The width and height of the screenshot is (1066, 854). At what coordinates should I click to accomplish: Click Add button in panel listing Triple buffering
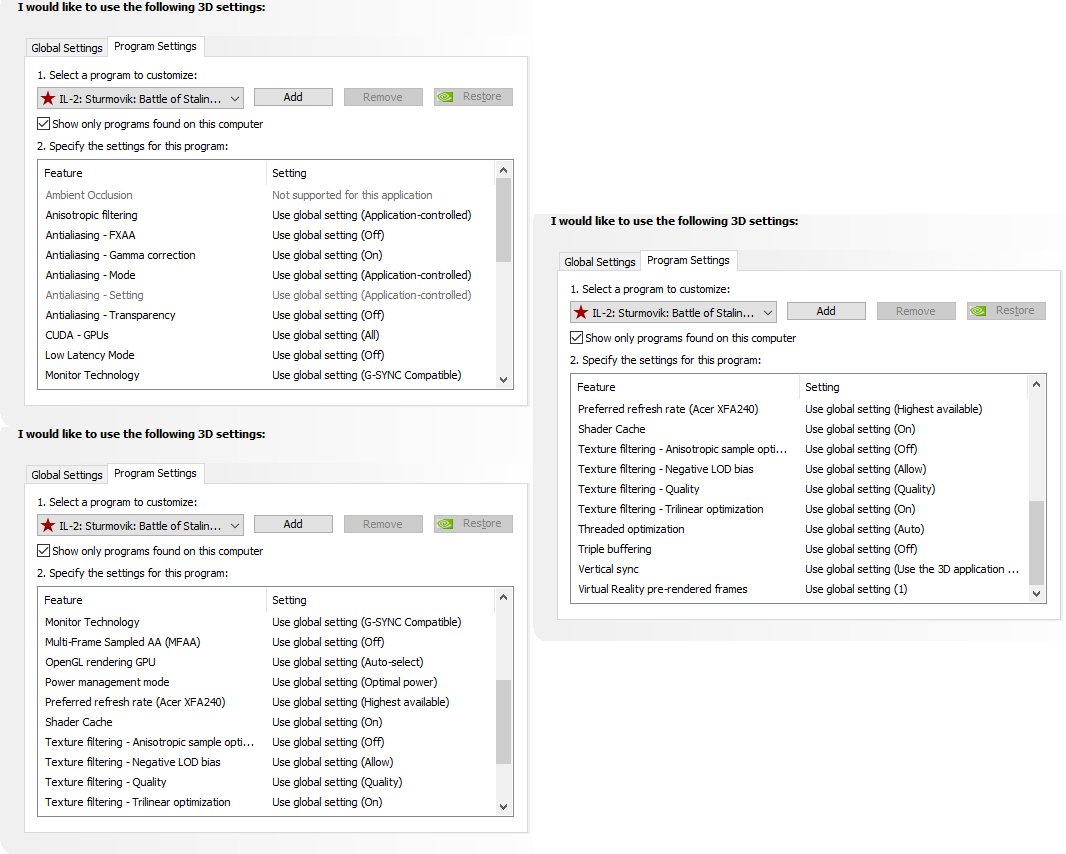826,311
